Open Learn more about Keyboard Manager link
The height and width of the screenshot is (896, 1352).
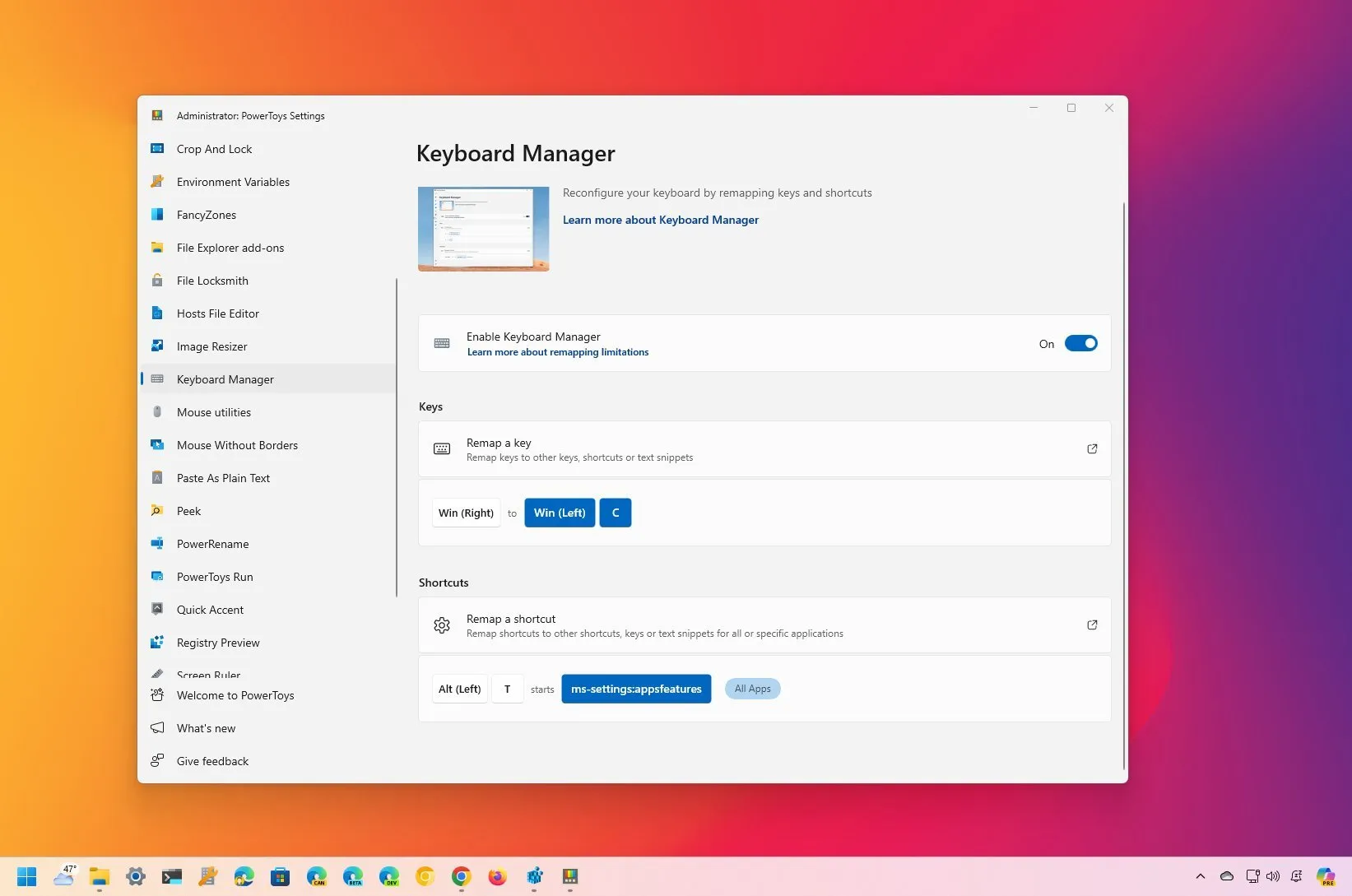tap(661, 220)
